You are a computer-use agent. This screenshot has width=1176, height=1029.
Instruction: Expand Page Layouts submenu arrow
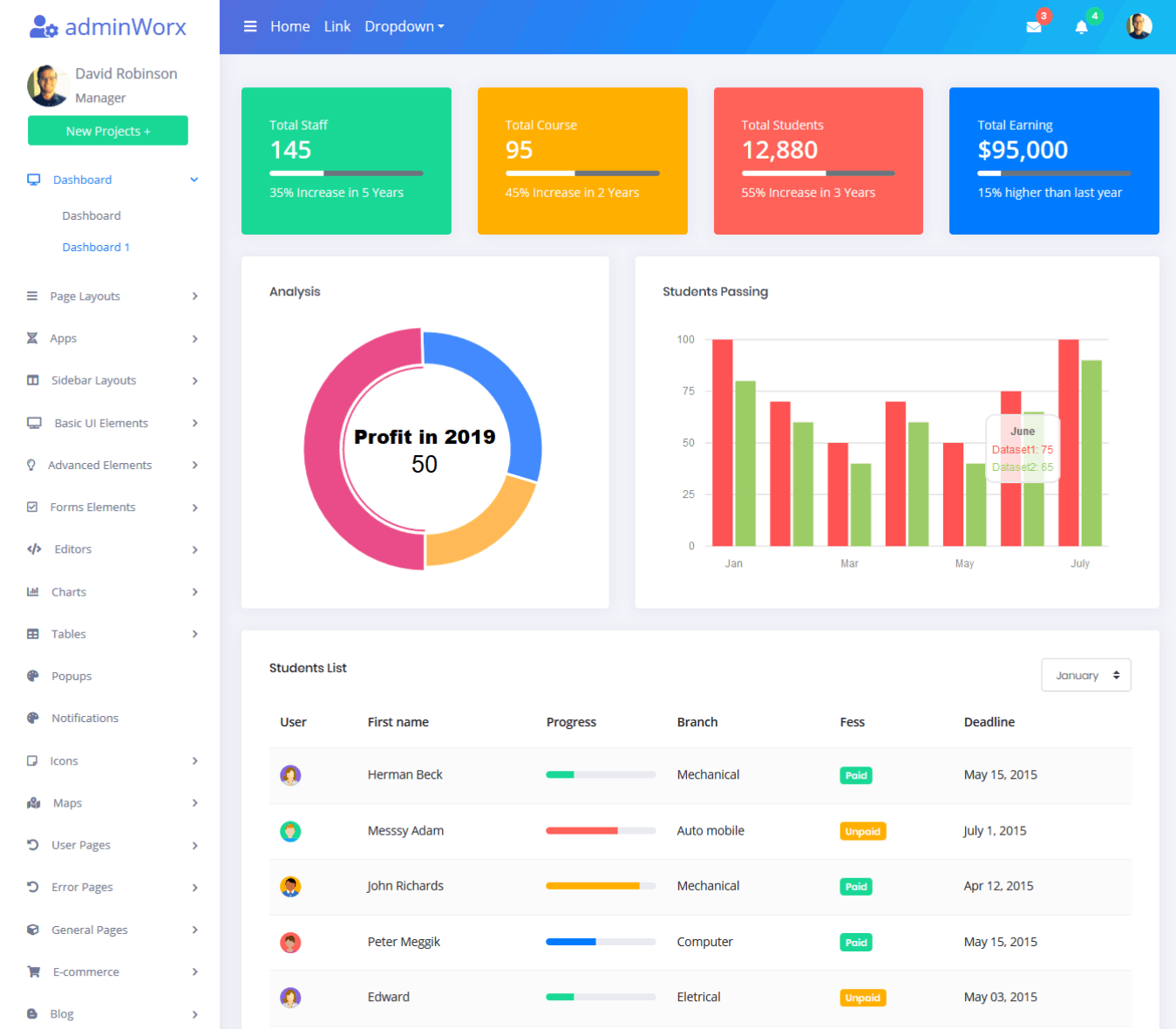pyautogui.click(x=195, y=296)
